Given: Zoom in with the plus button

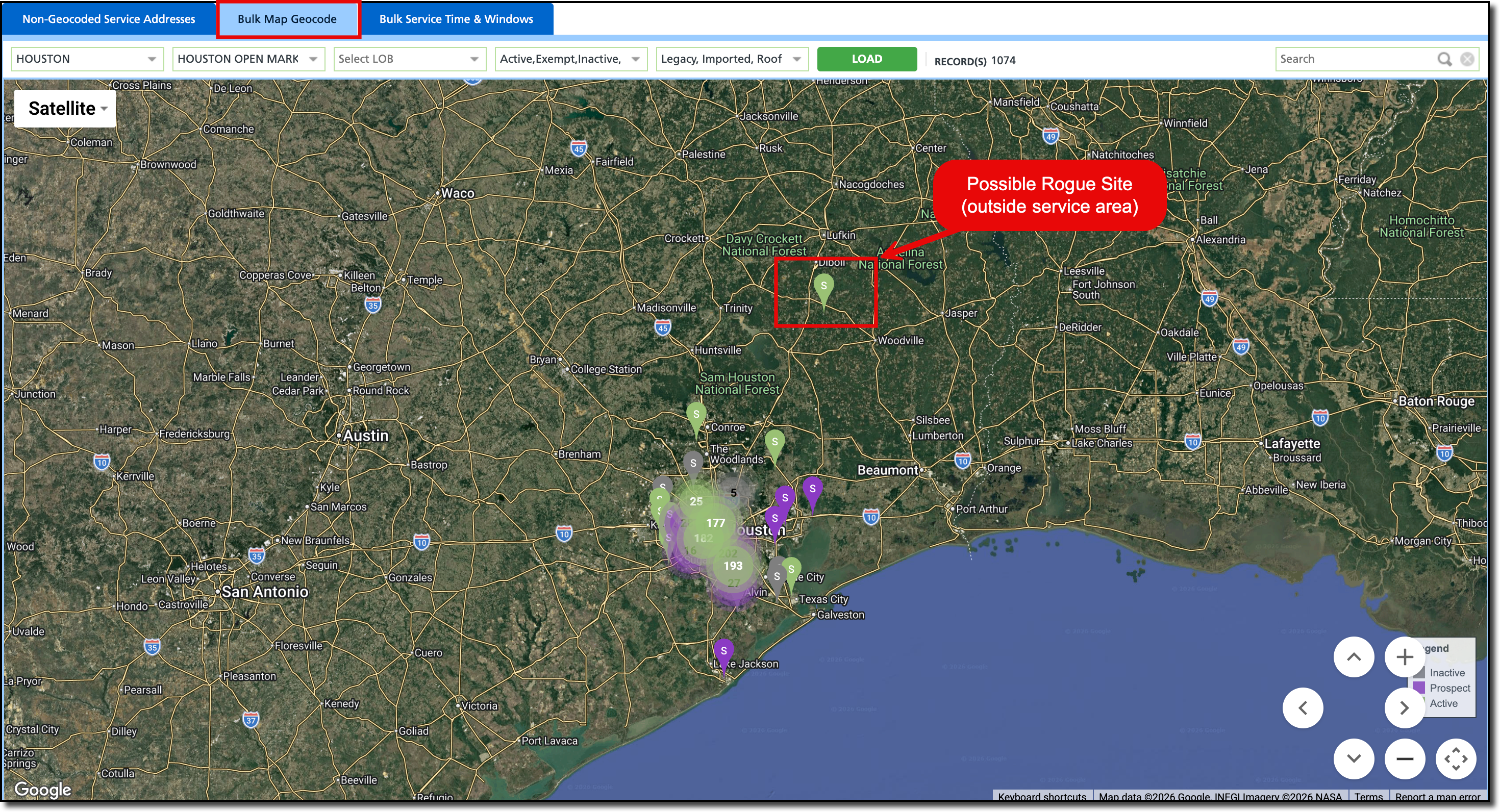Looking at the screenshot, I should point(1404,657).
